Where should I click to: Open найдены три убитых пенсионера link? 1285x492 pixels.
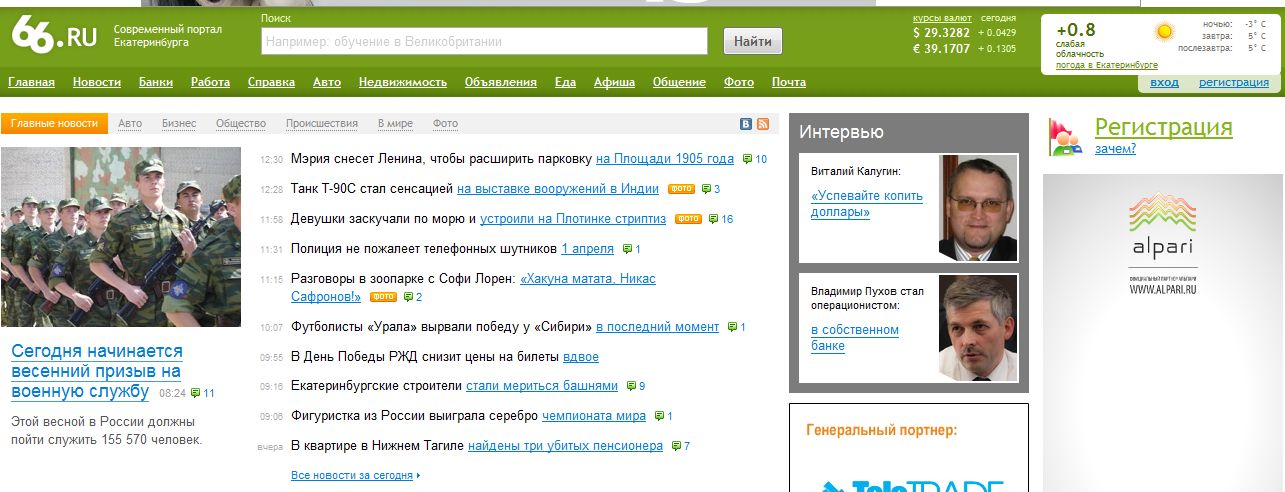pos(565,446)
